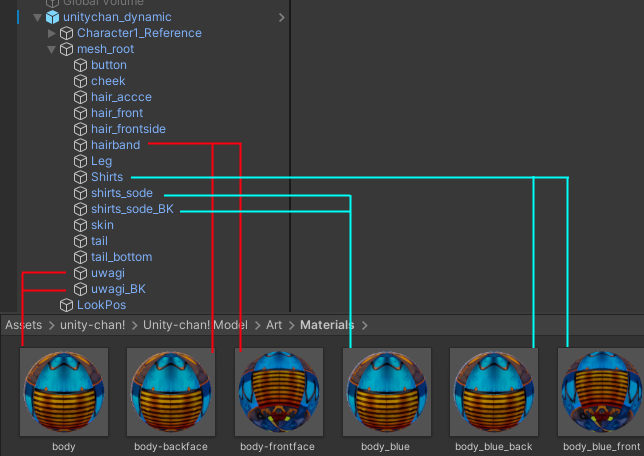Select the hair_front object
Screen dimensions: 644x456
tap(117, 113)
